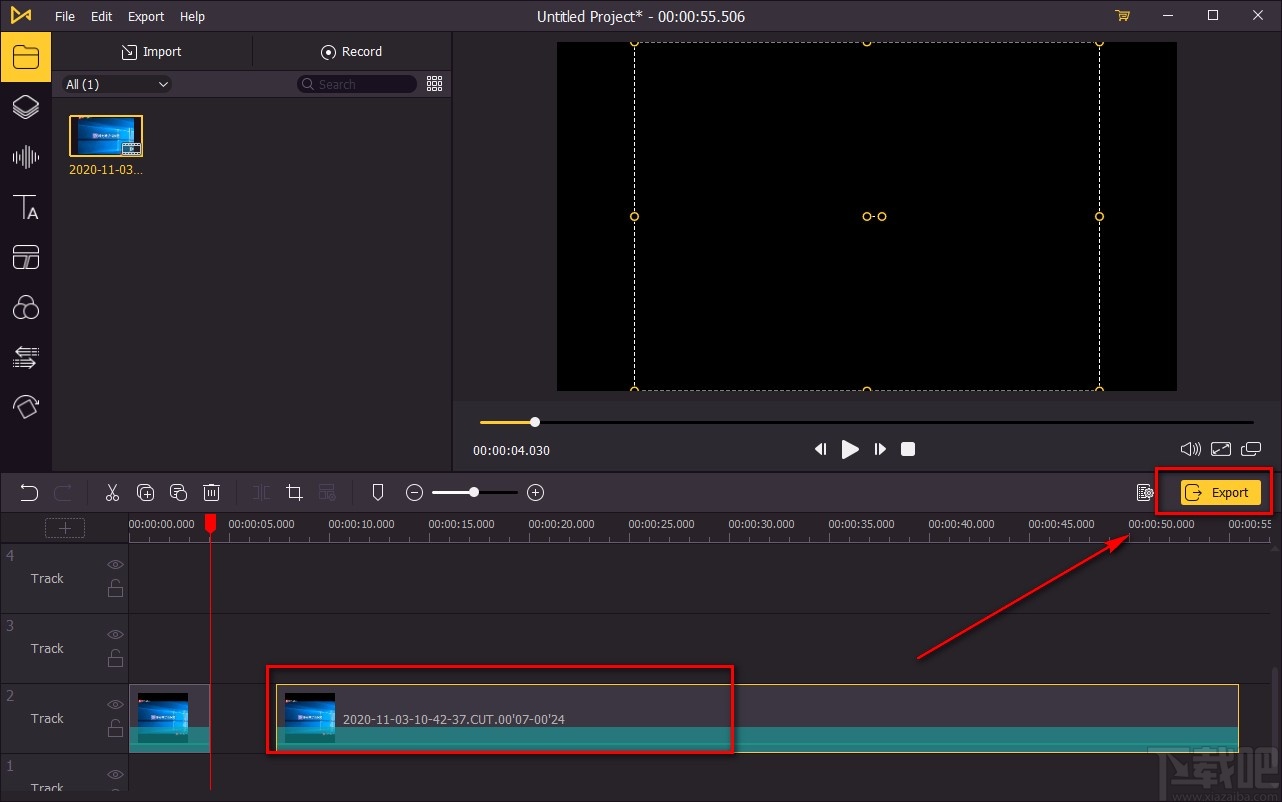Open the Audio panel in sidebar

[x=25, y=157]
